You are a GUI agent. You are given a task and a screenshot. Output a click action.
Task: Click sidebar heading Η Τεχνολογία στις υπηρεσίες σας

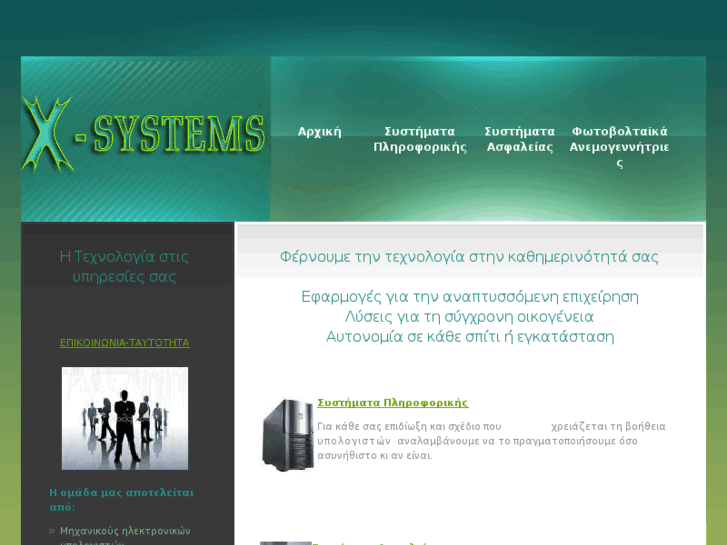click(124, 267)
